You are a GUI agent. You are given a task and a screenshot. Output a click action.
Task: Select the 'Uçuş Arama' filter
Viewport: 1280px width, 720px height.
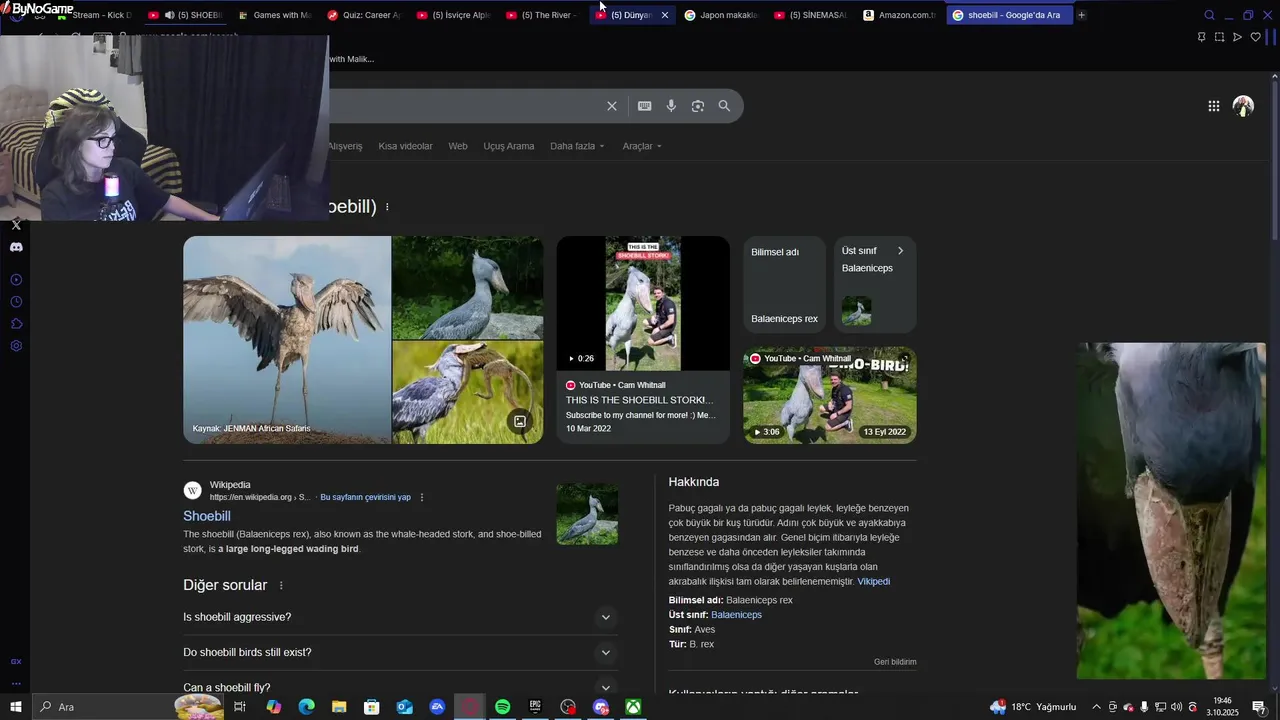click(509, 146)
